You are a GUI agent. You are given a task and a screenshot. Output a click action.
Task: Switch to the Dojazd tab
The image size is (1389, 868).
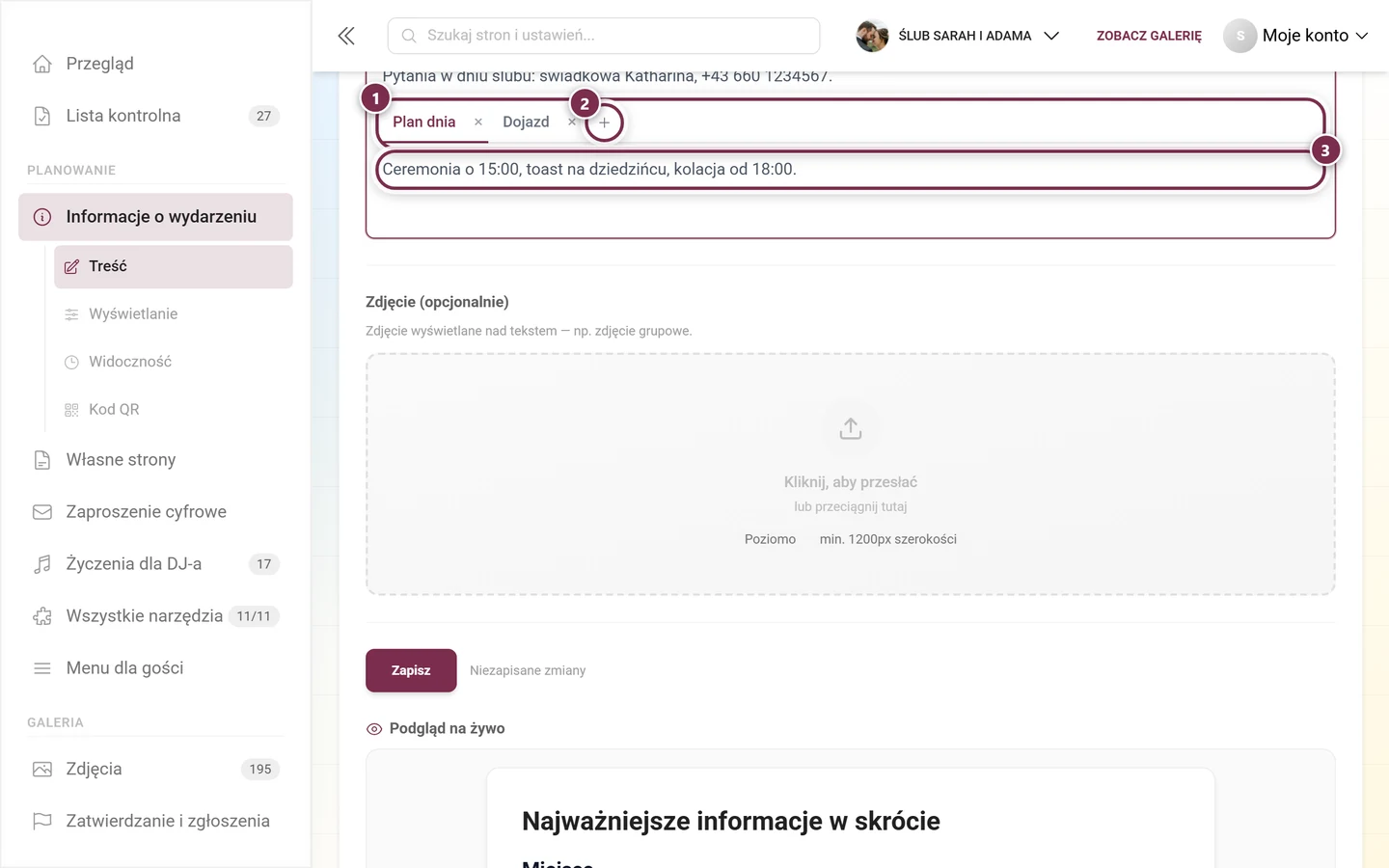pyautogui.click(x=526, y=122)
